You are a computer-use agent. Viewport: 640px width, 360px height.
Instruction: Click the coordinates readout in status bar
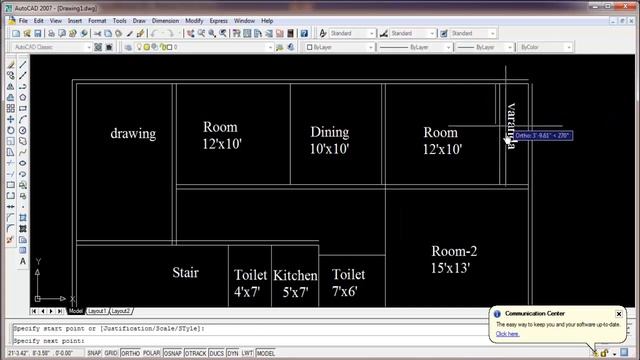(x=40, y=353)
